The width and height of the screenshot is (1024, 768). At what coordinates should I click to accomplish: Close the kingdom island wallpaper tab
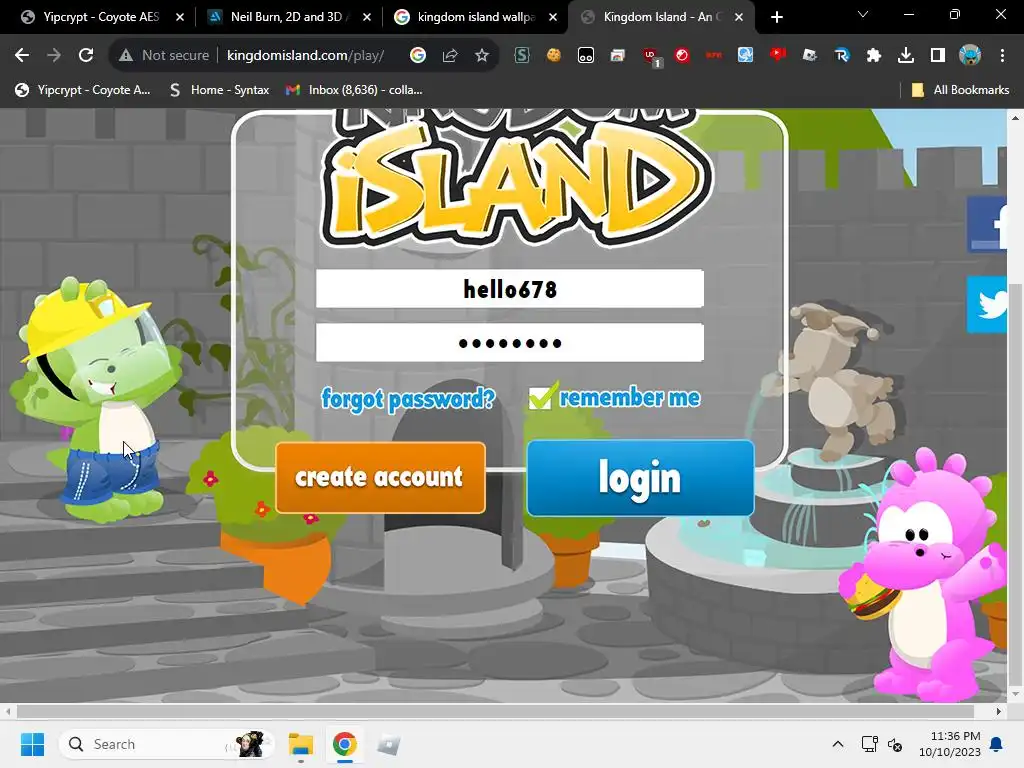(x=553, y=17)
